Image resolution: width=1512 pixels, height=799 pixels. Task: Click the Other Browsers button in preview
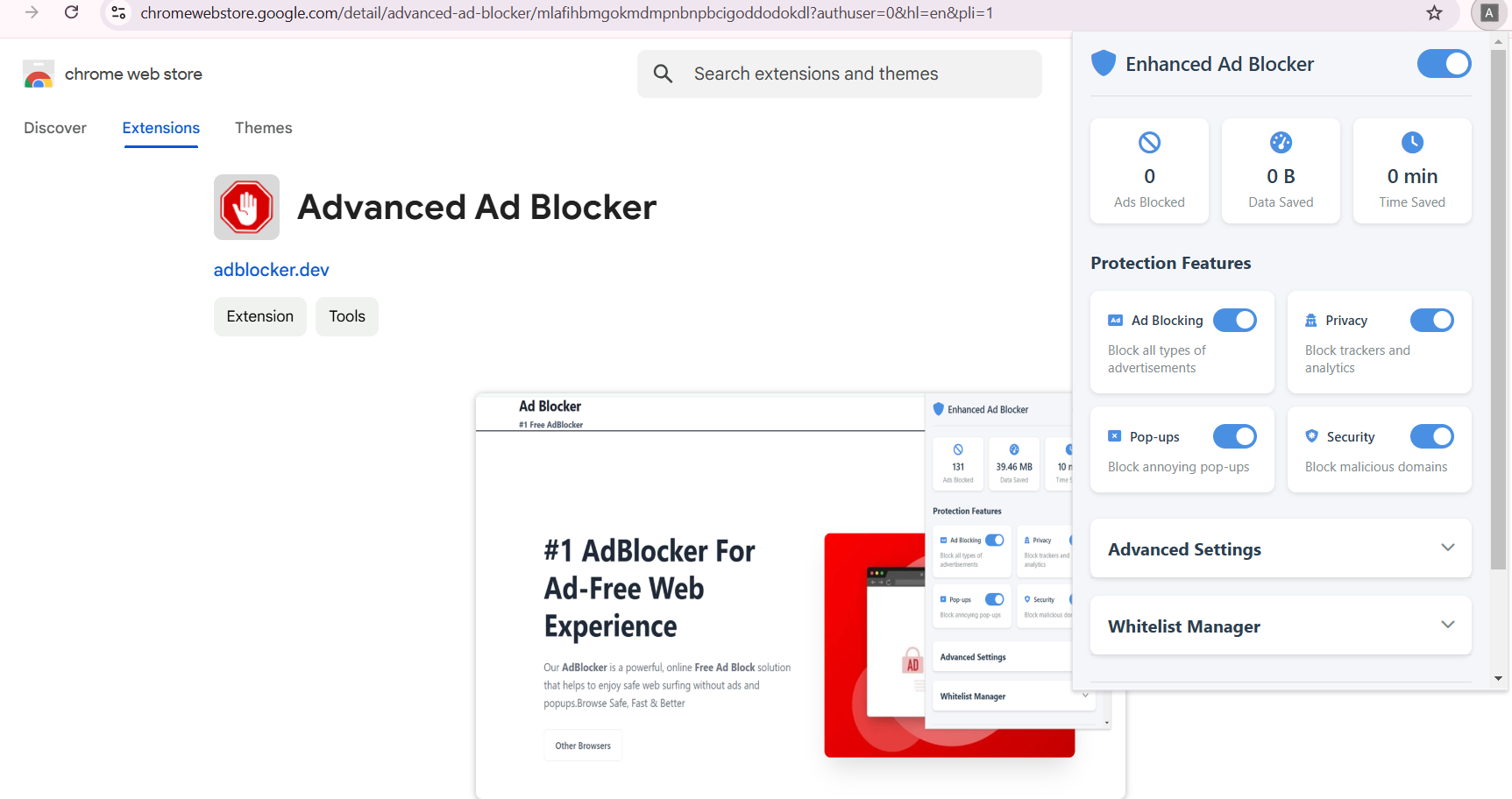point(583,746)
